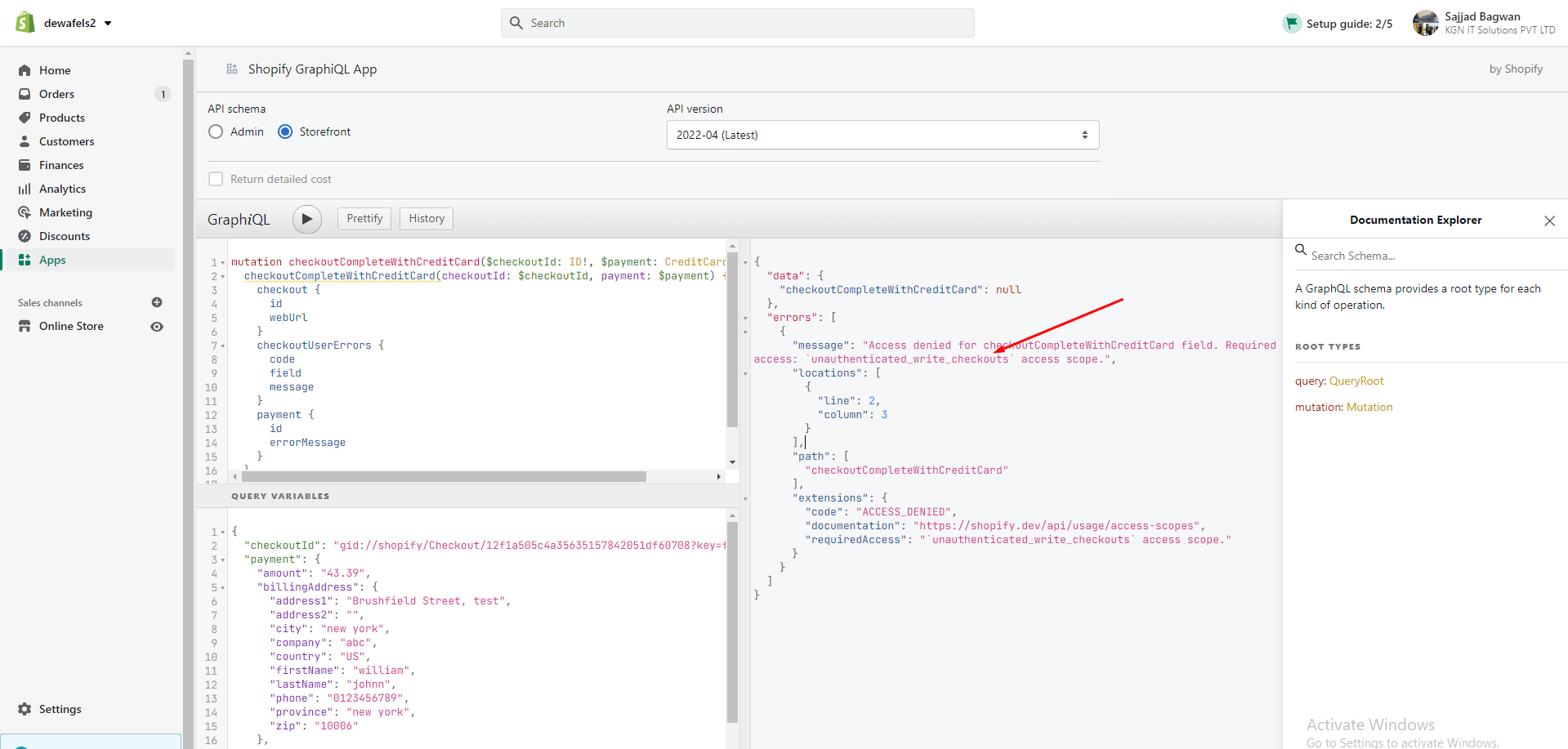1568x749 pixels.
Task: Click the GraphiQL title text
Action: 239,219
